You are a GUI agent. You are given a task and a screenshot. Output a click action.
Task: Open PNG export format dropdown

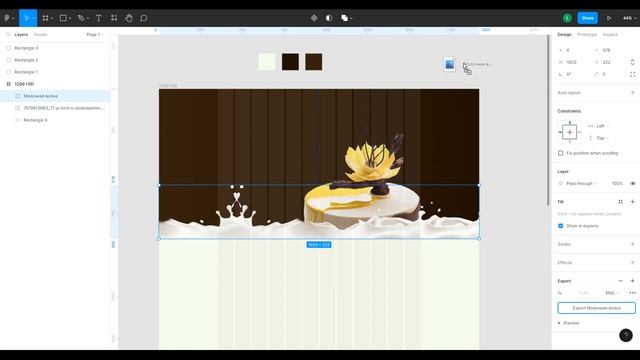pyautogui.click(x=611, y=293)
